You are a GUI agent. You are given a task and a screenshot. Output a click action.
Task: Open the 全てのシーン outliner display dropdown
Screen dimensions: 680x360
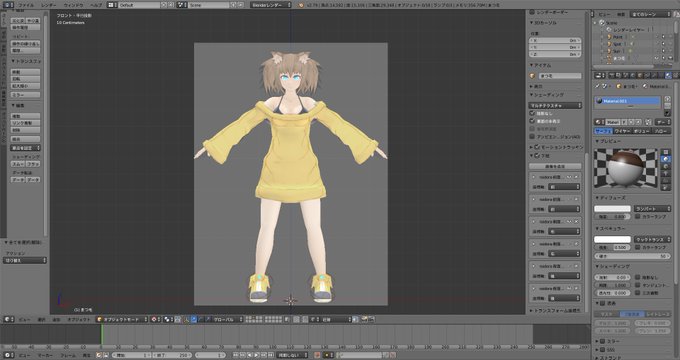click(x=651, y=14)
